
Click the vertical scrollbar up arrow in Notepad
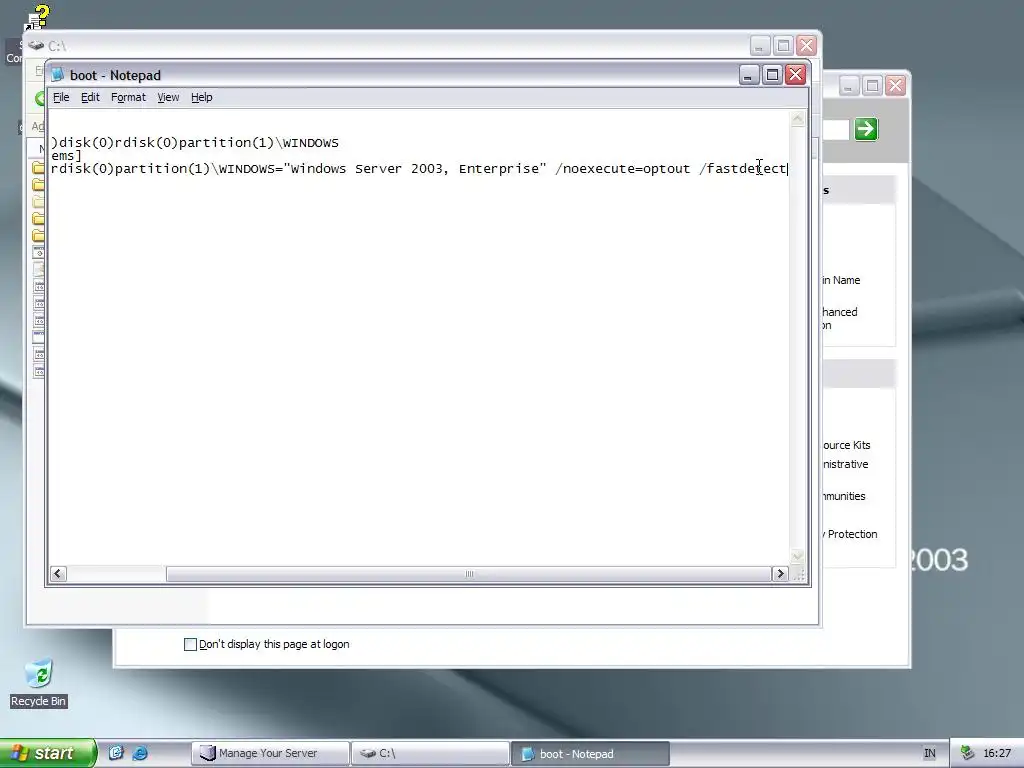click(797, 119)
